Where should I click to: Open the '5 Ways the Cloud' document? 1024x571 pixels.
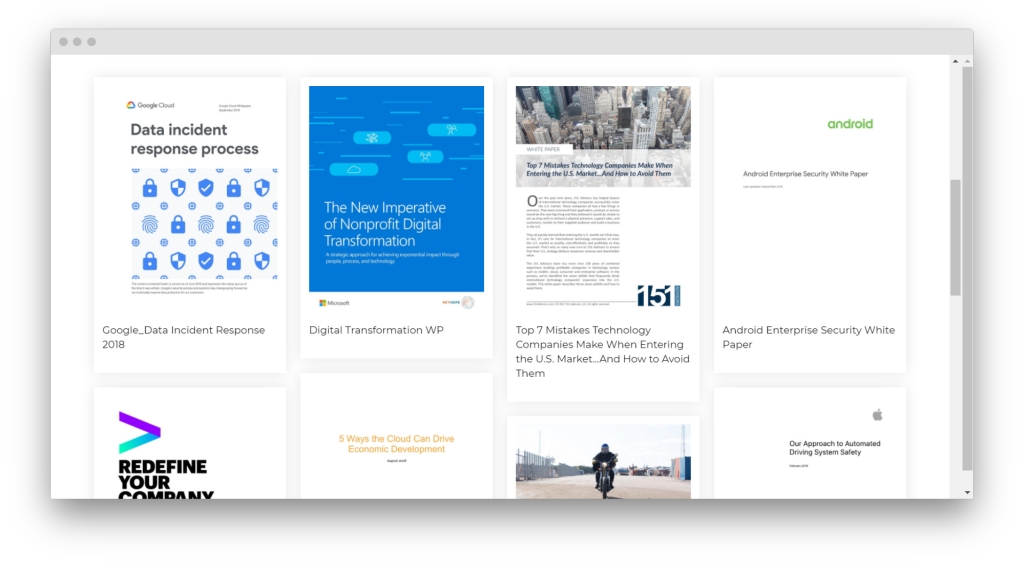point(396,445)
